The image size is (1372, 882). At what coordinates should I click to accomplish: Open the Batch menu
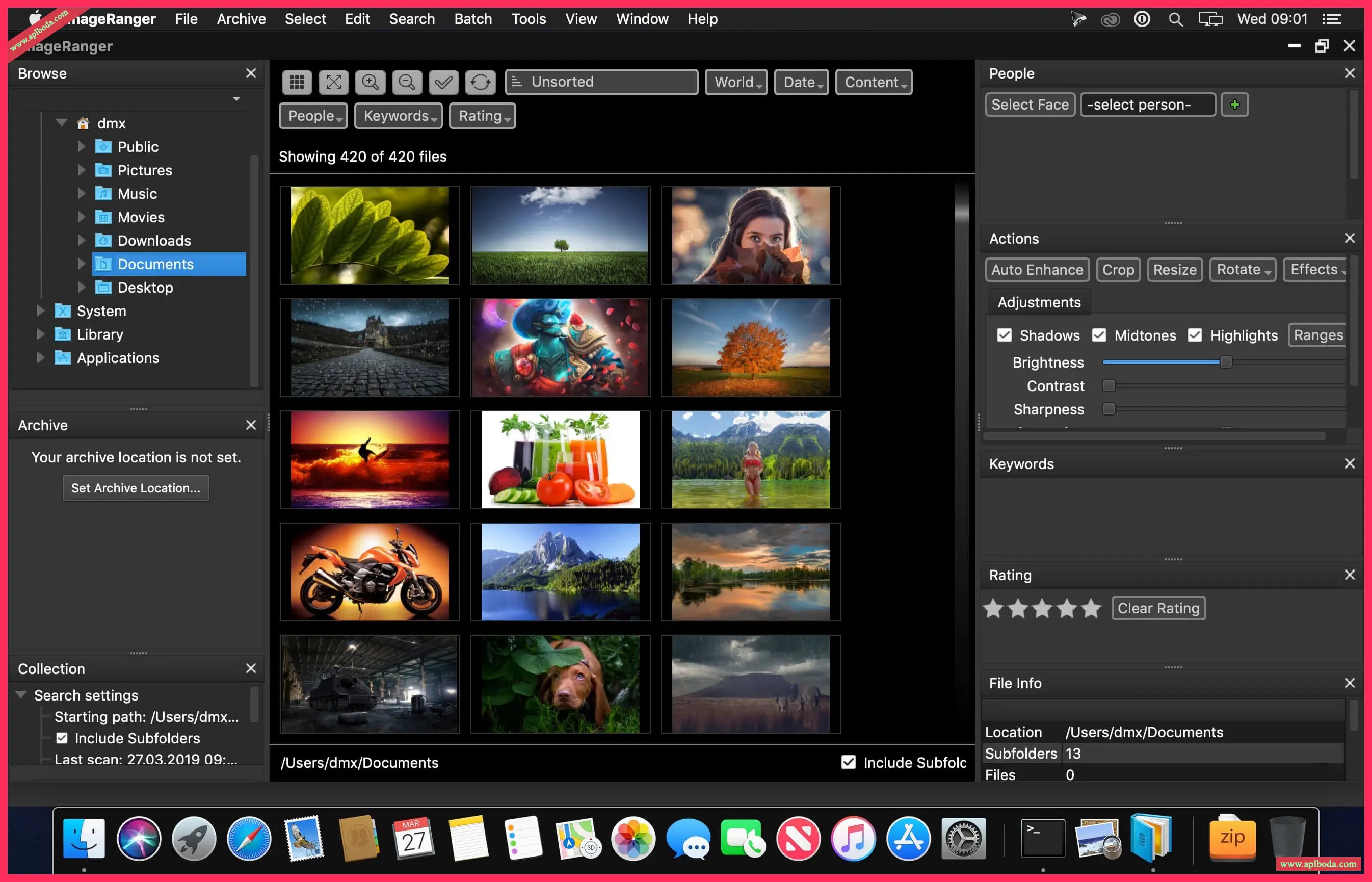(x=473, y=19)
